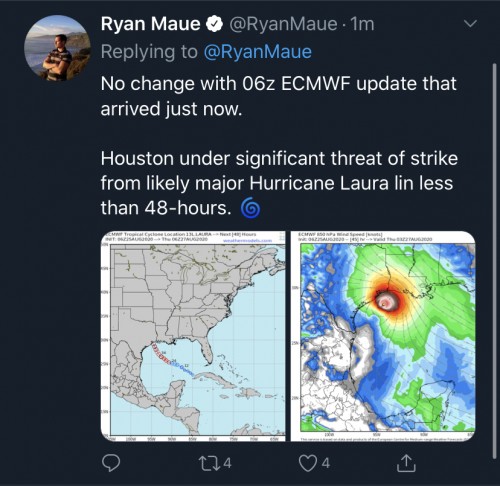Click the blue verified badge
Viewport: 500px width, 486px height.
click(x=214, y=24)
